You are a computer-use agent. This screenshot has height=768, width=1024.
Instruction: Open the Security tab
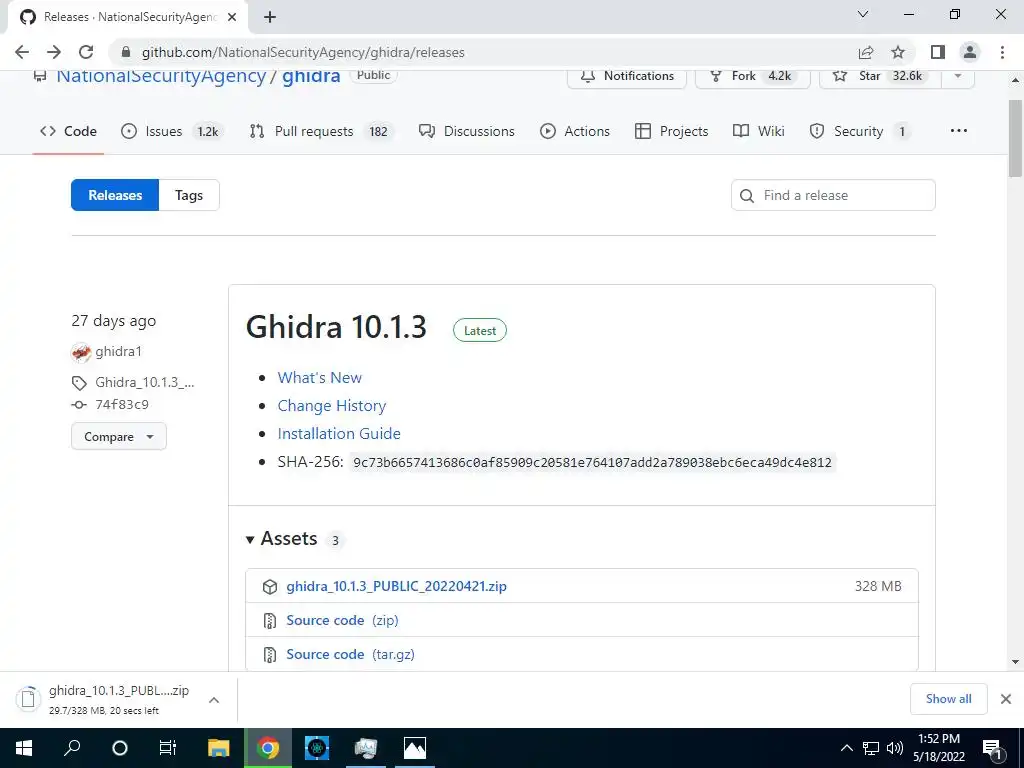click(x=859, y=131)
